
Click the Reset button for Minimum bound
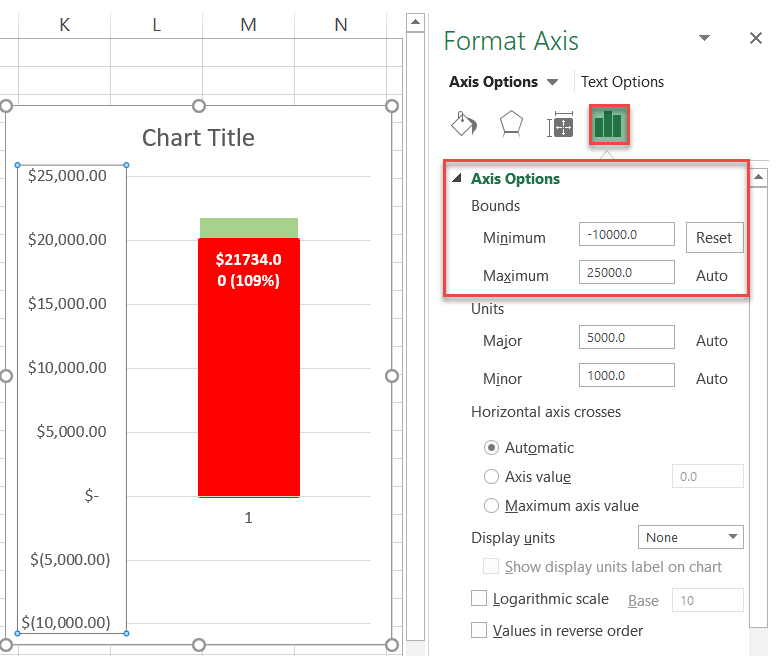point(714,237)
